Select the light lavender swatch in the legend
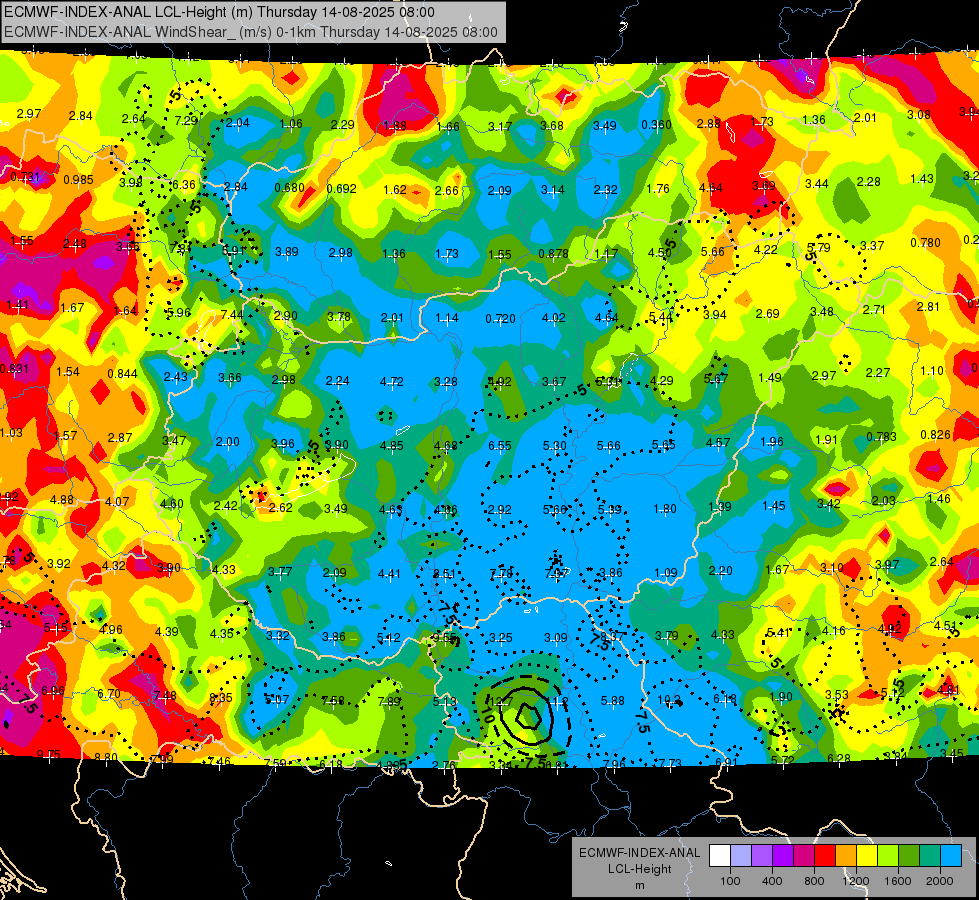This screenshot has height=900, width=979. [x=741, y=855]
